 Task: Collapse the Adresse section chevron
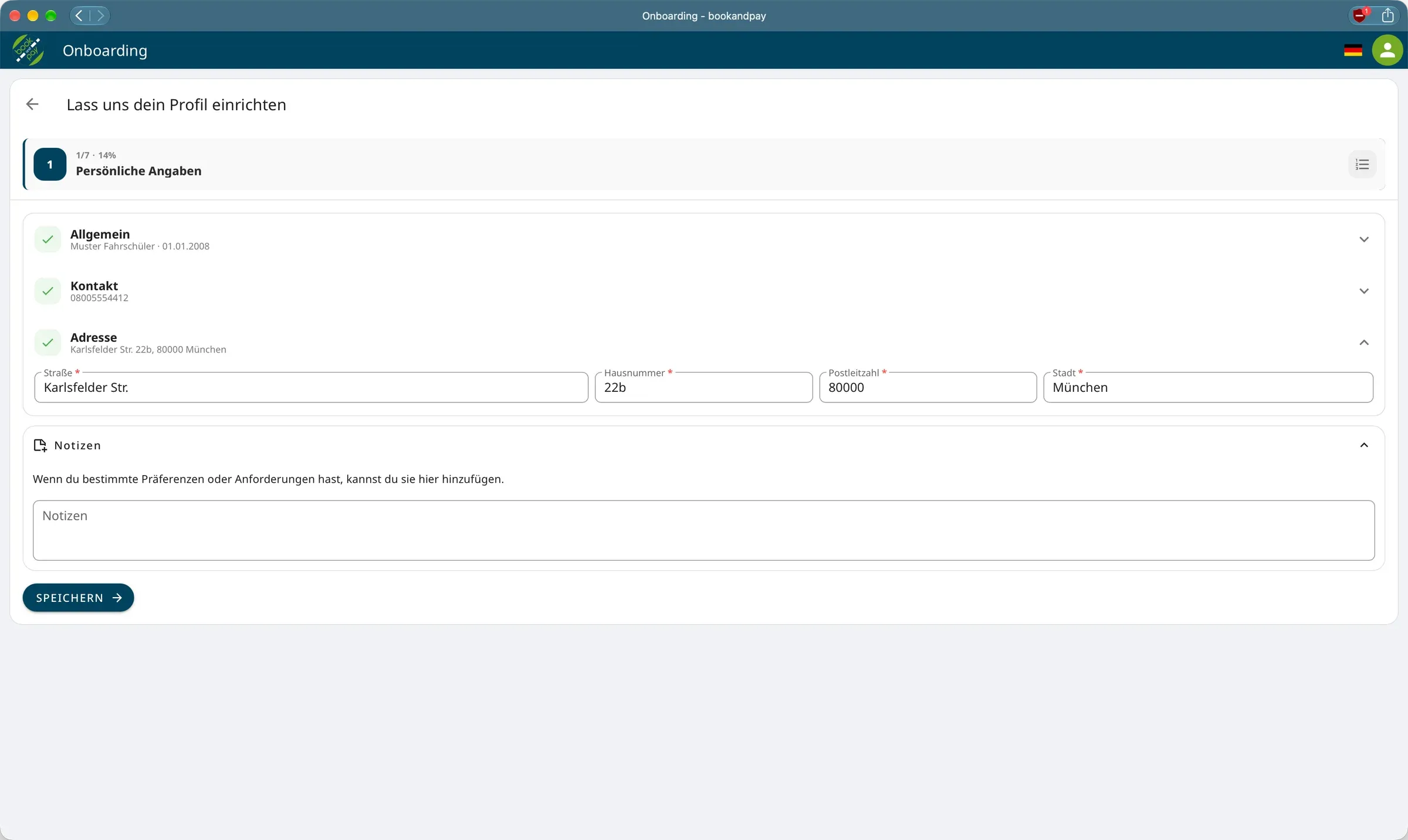[x=1364, y=343]
